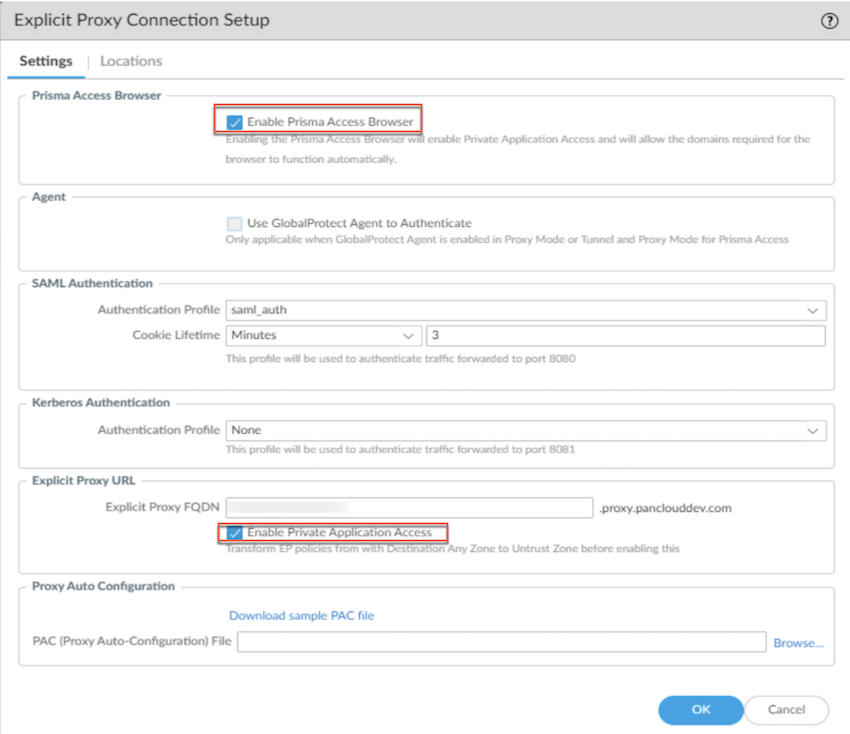The image size is (850, 734).
Task: Click the Cancel button
Action: click(786, 710)
